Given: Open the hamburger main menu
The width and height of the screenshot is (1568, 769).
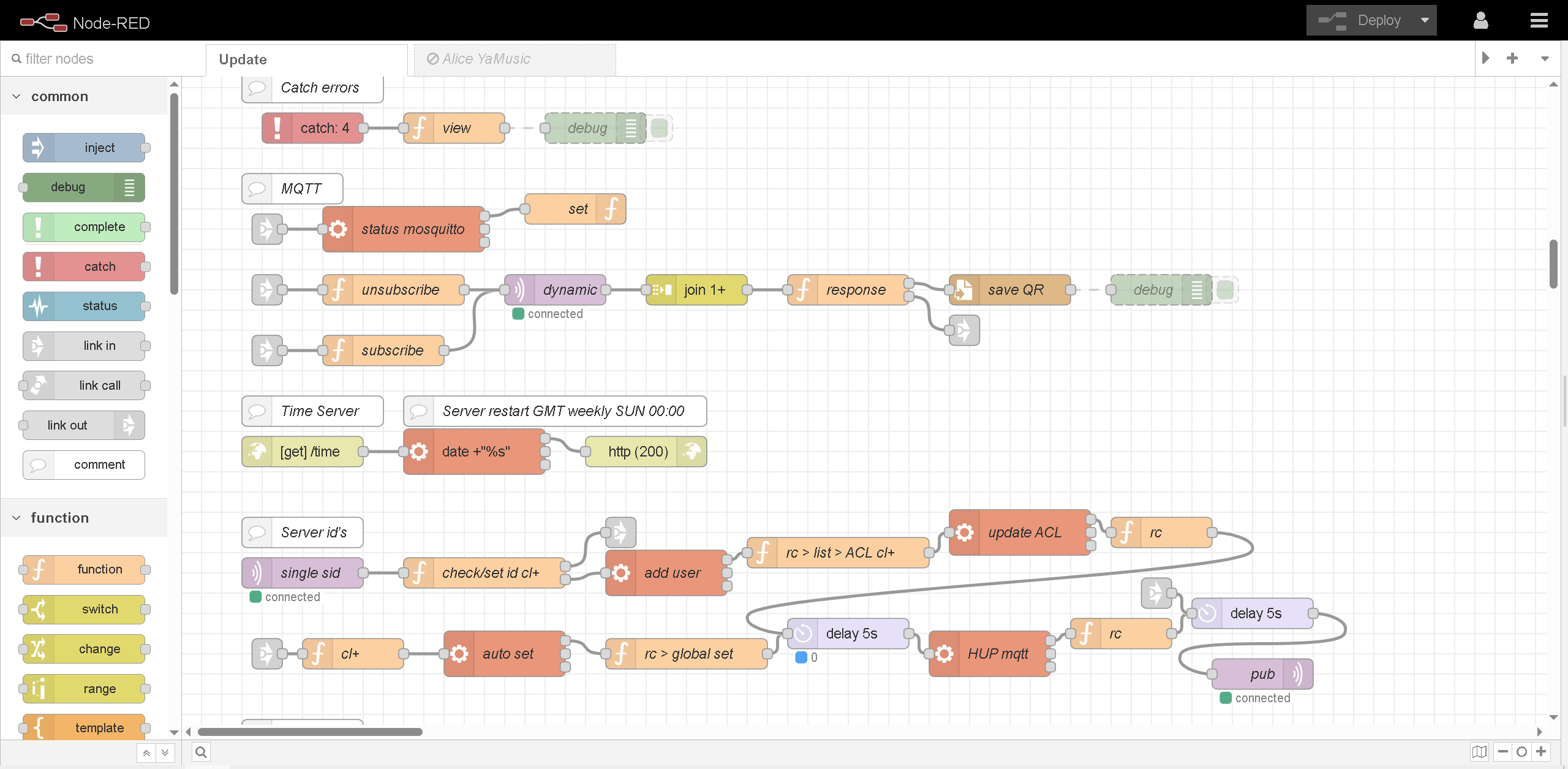Looking at the screenshot, I should coord(1538,20).
